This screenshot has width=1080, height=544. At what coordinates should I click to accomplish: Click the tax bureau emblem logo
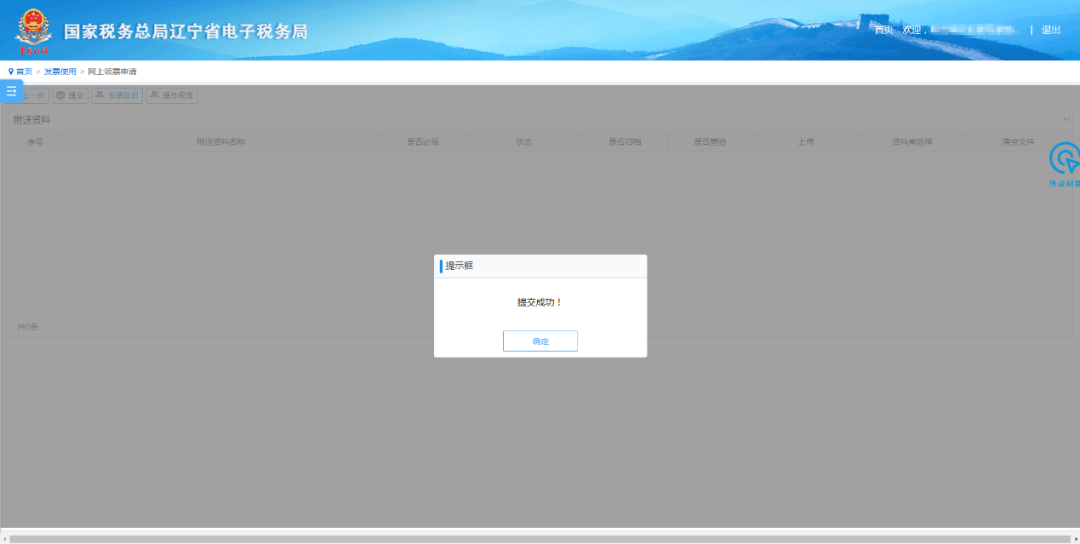click(x=32, y=31)
